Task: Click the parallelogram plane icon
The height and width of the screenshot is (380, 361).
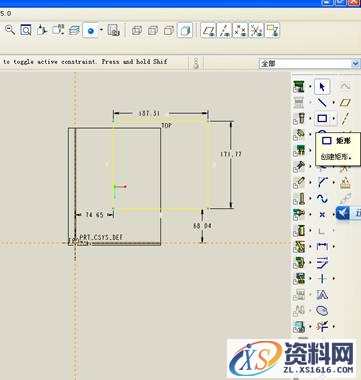Action: point(345,102)
